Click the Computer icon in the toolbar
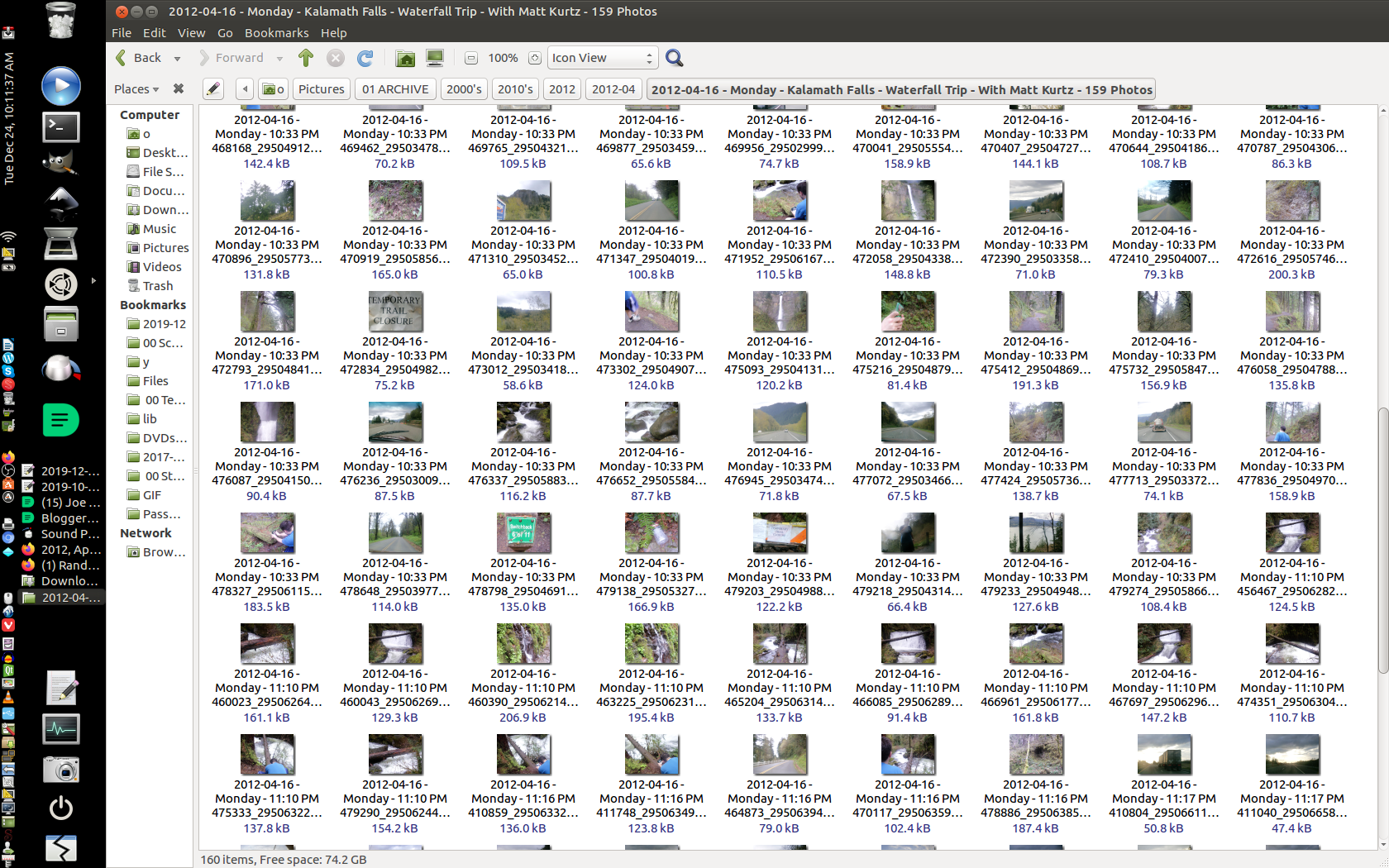The image size is (1389, 868). pos(434,58)
